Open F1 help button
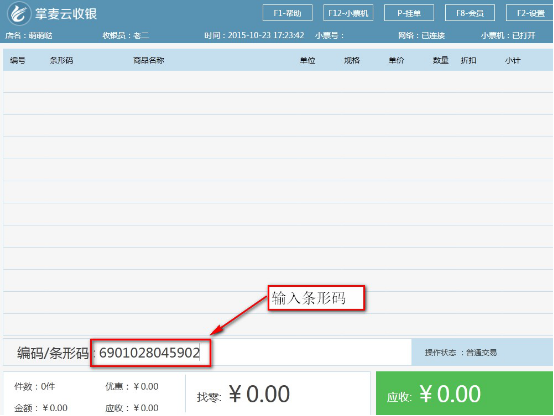554x416 pixels. click(x=287, y=13)
